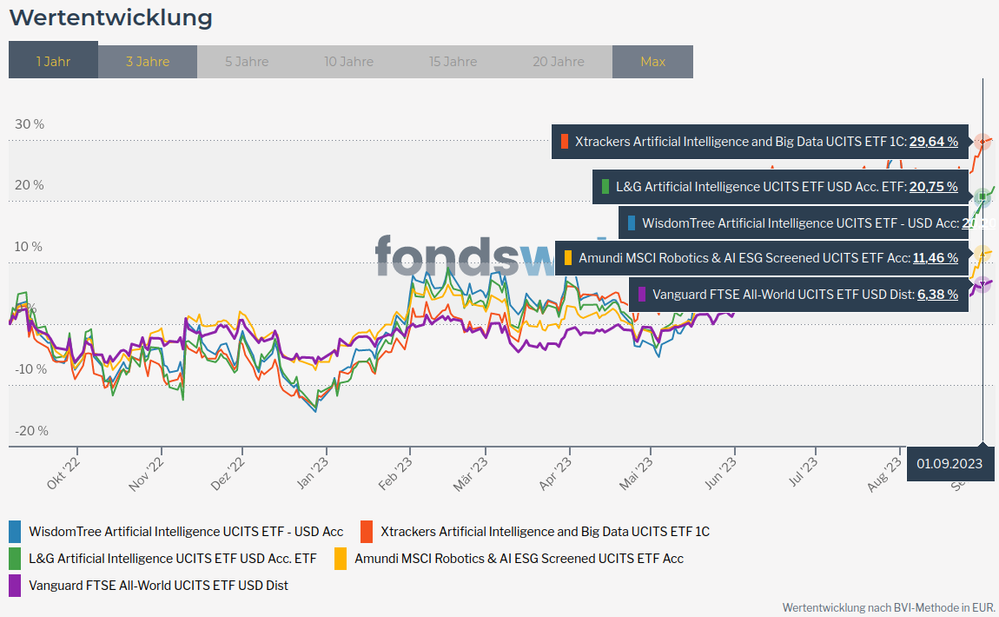Image resolution: width=999 pixels, height=617 pixels.
Task: Click orange Xtrackers legend color square
Action: point(366,531)
